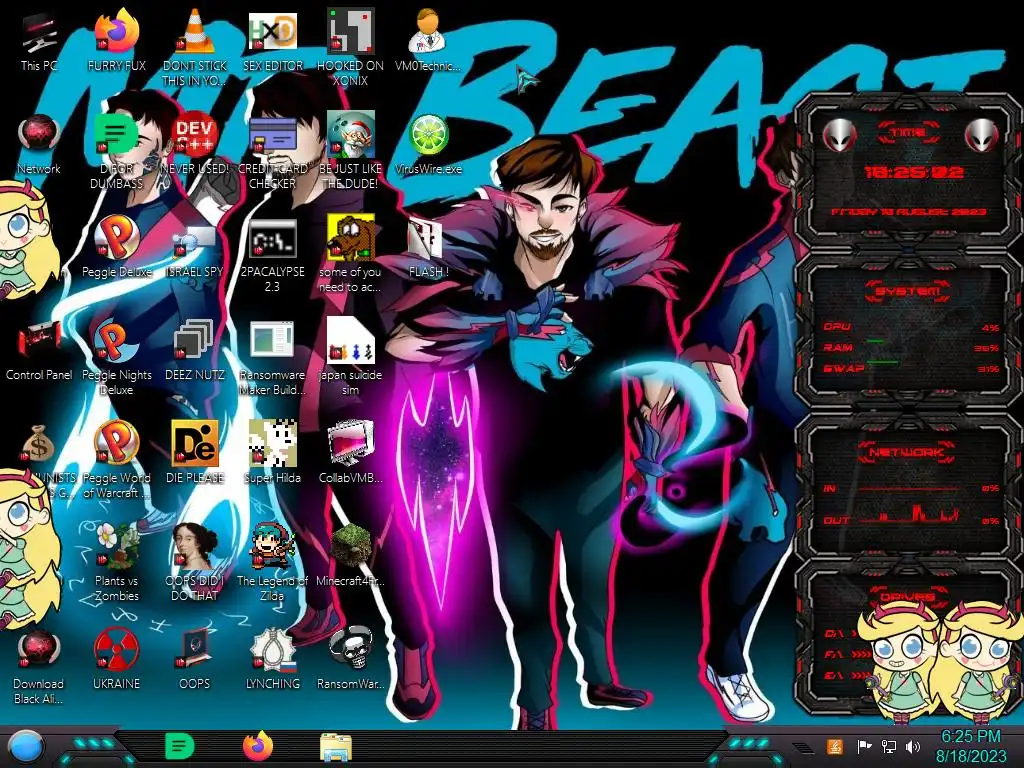Click the taskbar clock 6:25 PM
Image resolution: width=1024 pixels, height=768 pixels.
tap(971, 746)
